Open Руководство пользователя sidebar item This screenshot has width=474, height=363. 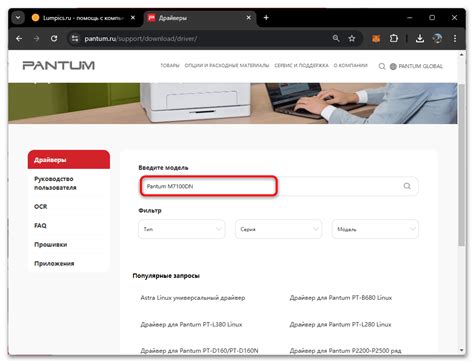pos(55,183)
